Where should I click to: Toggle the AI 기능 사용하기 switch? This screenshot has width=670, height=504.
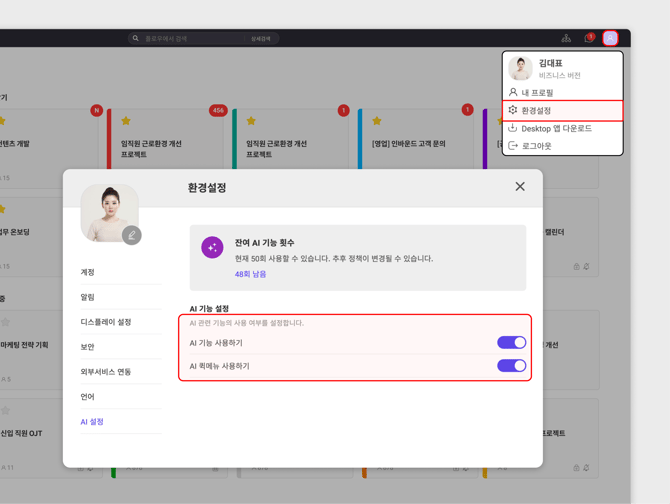(x=511, y=343)
